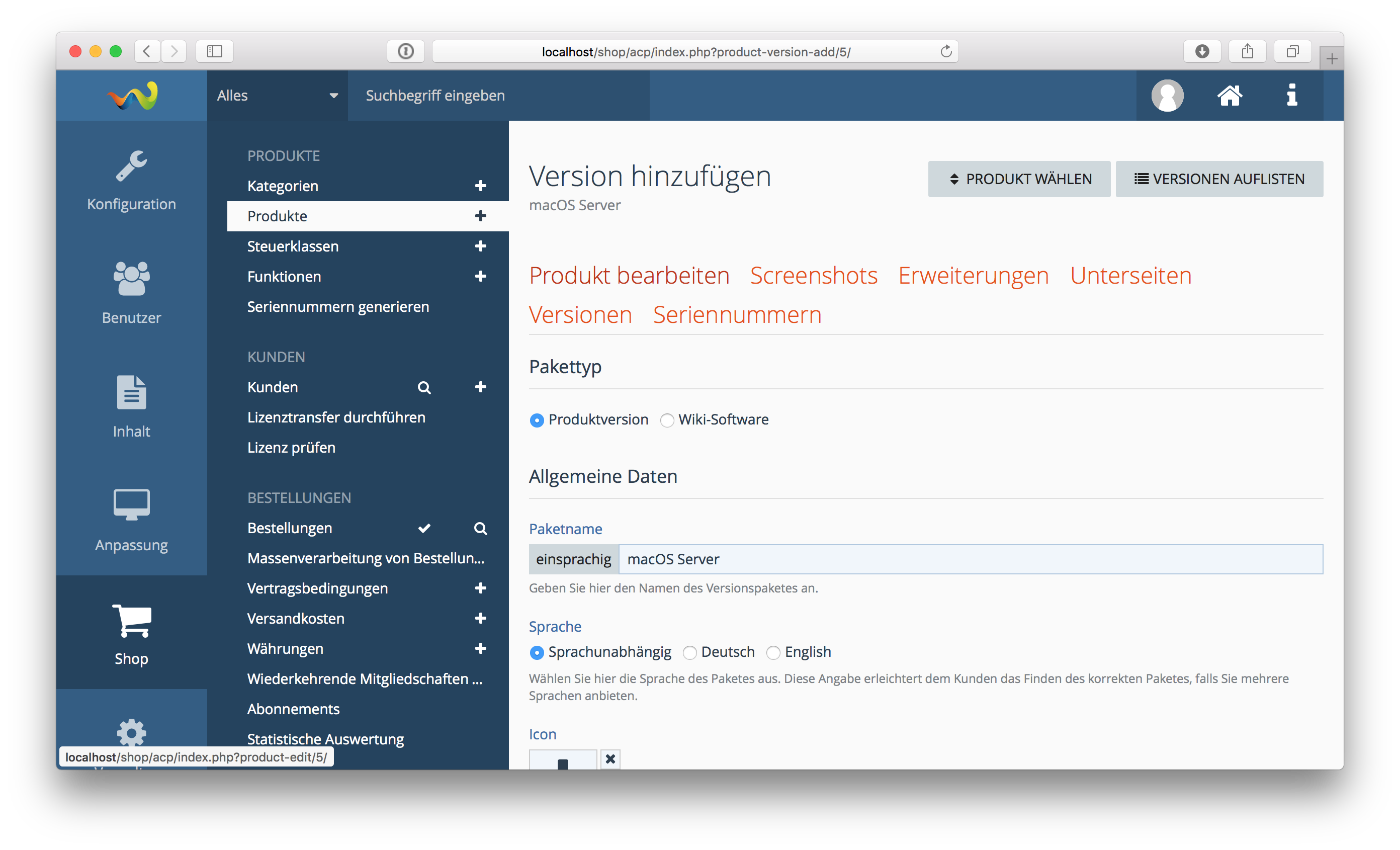Switch to the Seriennummern tab
Screen dimensions: 1400x850
[737, 315]
